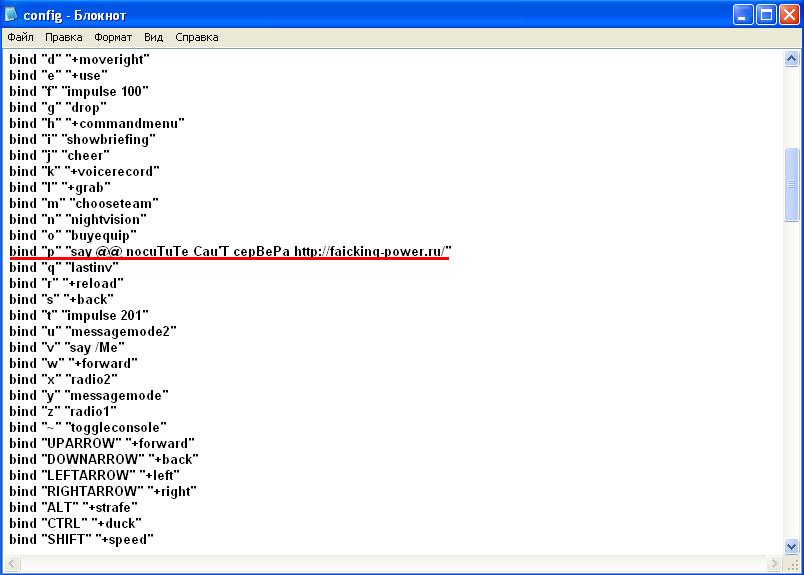804x575 pixels.
Task: Click the vertical scrollbar thumb
Action: click(x=792, y=185)
